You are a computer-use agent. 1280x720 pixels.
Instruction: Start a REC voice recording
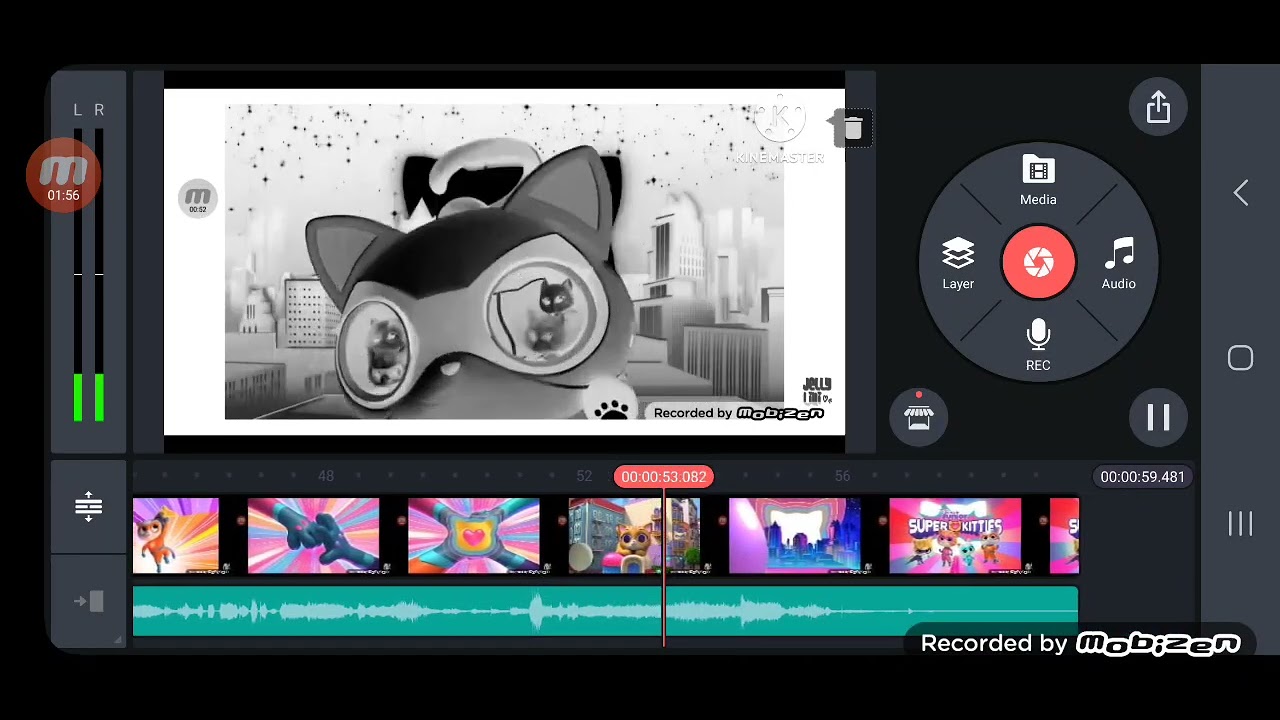coord(1038,346)
